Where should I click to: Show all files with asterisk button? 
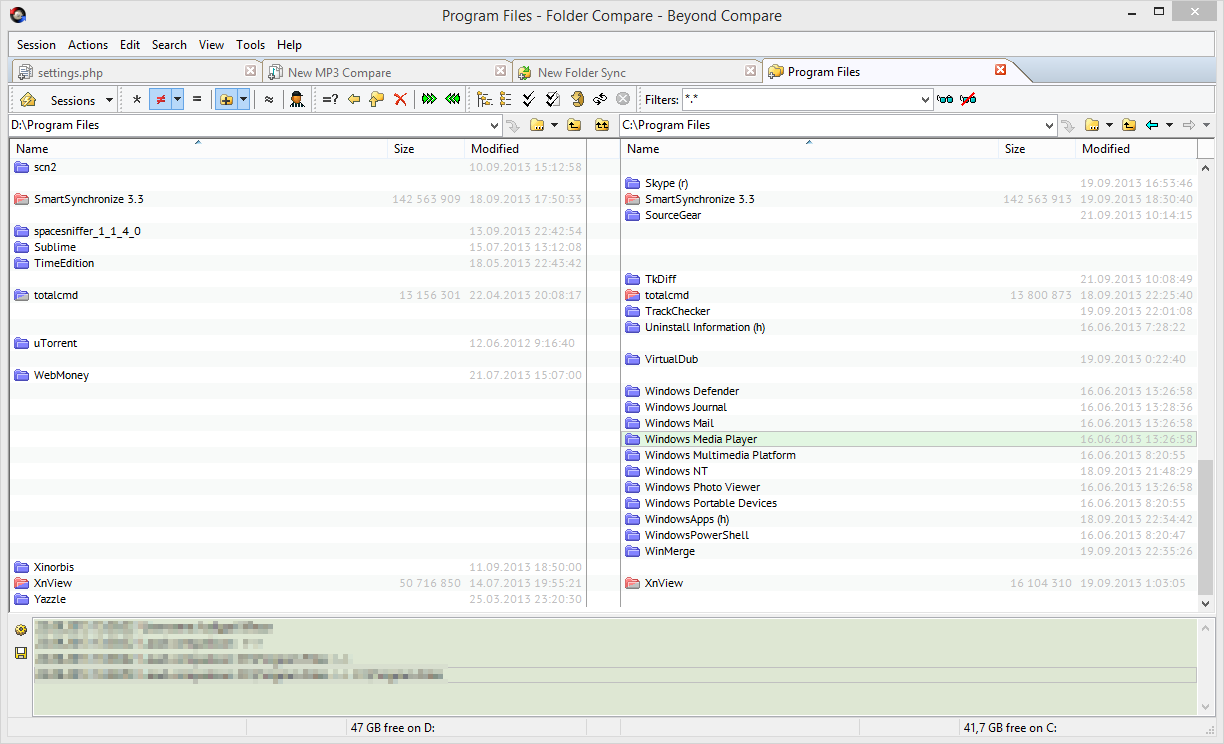click(x=137, y=100)
